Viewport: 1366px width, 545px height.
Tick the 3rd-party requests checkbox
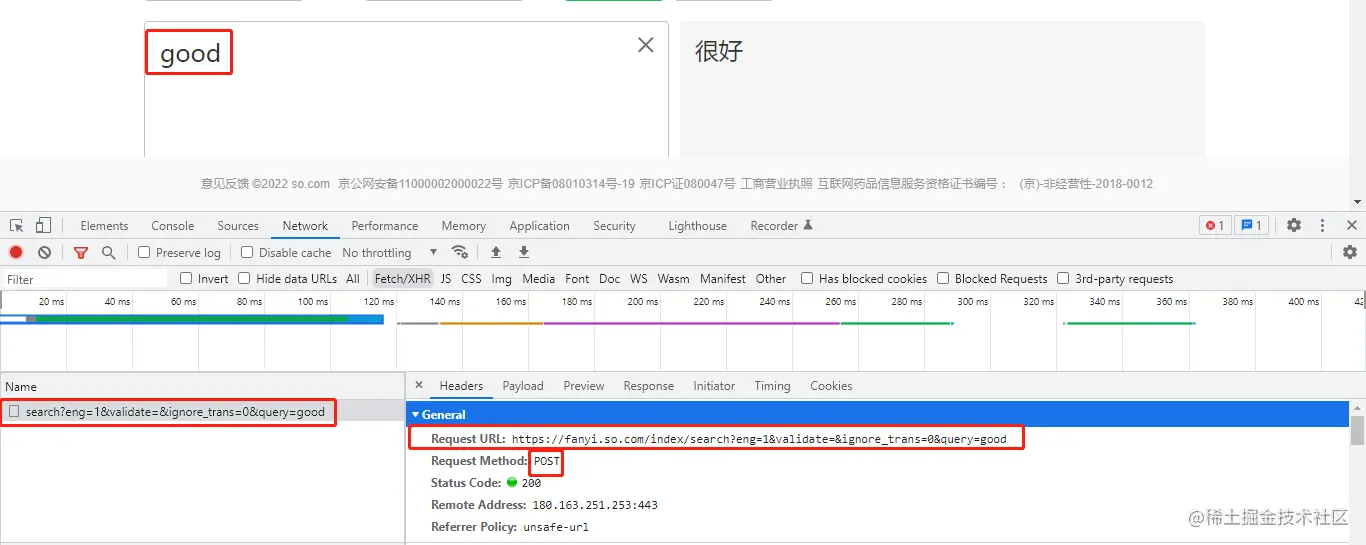[1064, 278]
